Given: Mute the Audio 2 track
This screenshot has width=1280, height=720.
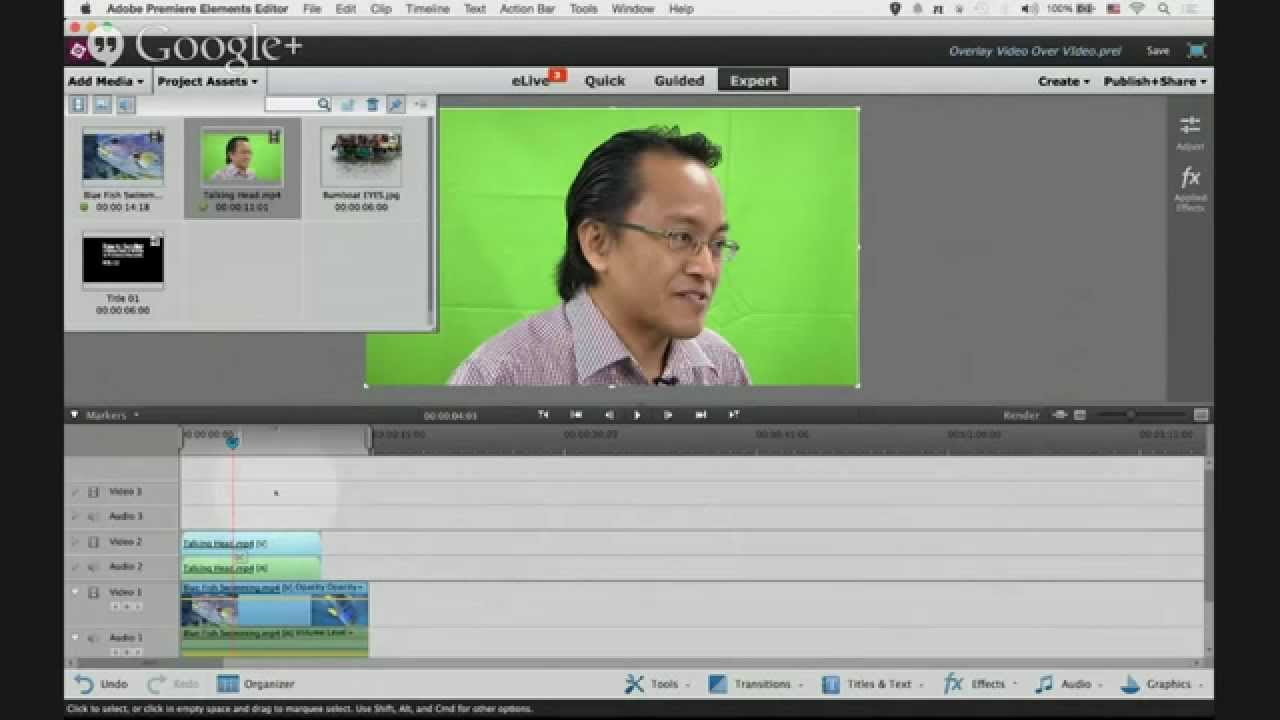Looking at the screenshot, I should [93, 567].
